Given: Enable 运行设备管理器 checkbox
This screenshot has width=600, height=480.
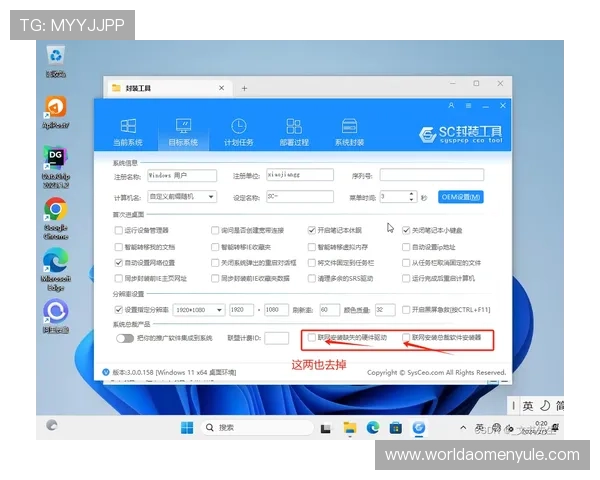Looking at the screenshot, I should 119,230.
